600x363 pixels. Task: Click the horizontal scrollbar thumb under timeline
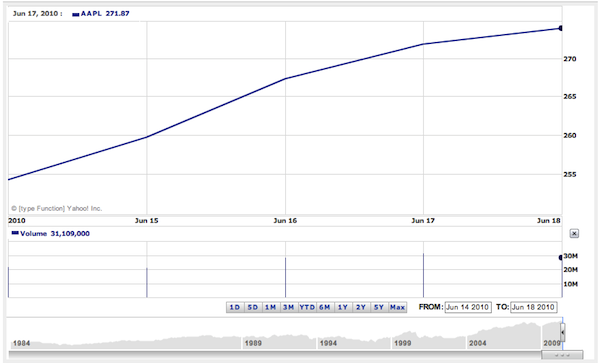coord(562,355)
